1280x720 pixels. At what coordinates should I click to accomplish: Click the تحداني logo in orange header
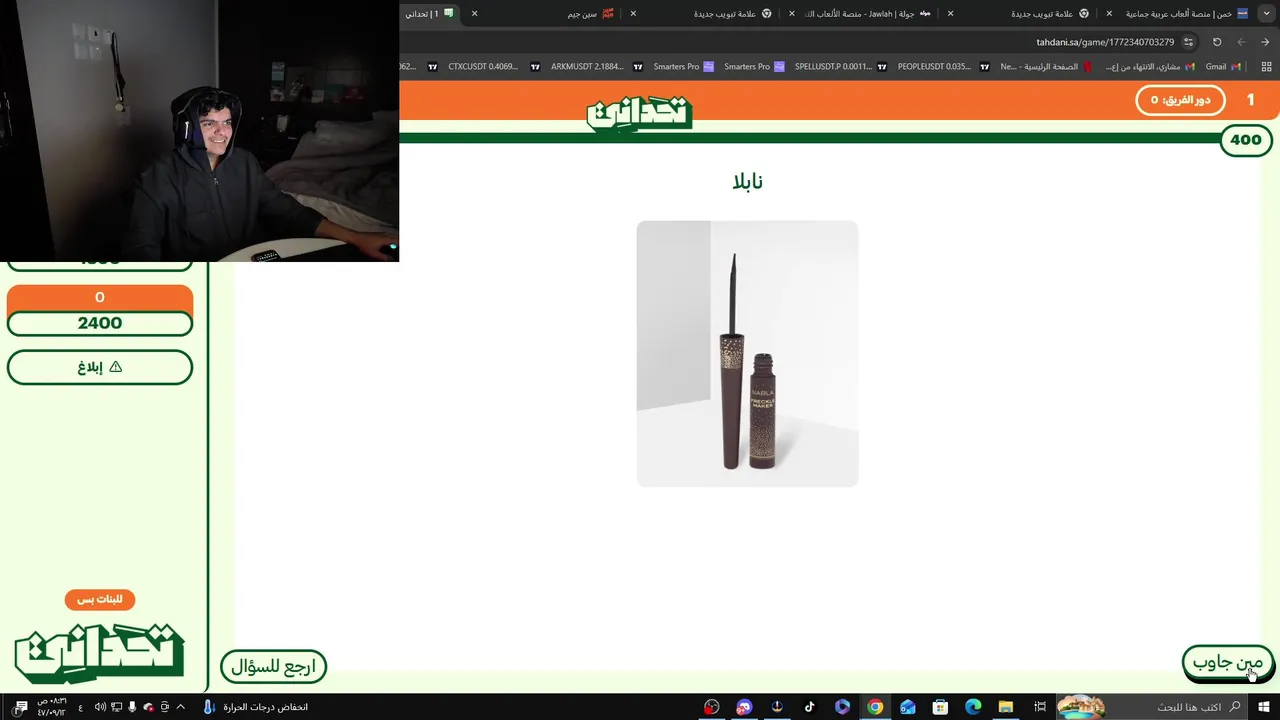pyautogui.click(x=640, y=114)
